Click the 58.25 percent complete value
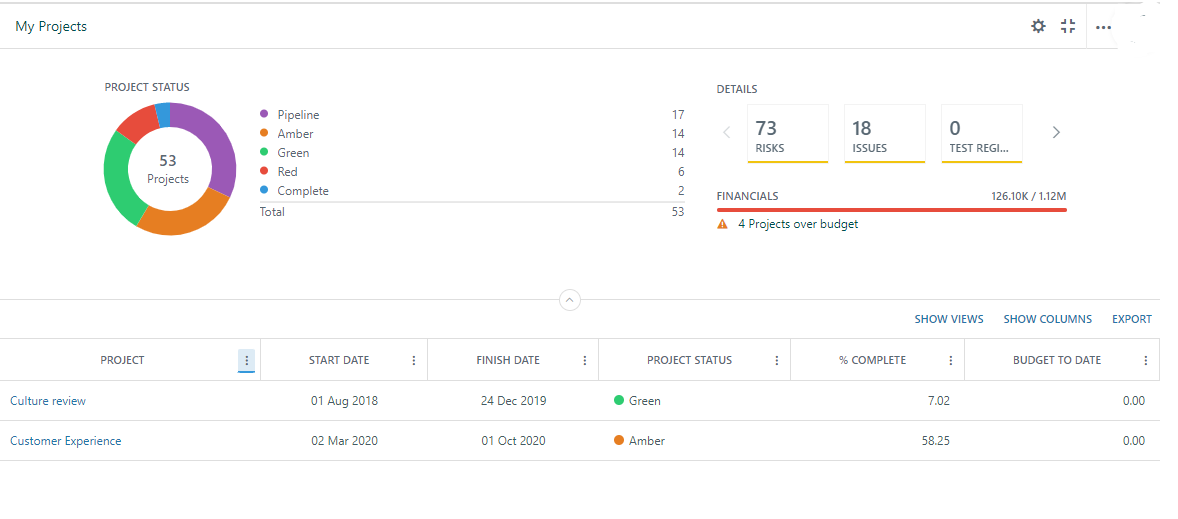This screenshot has height=519, width=1178. point(935,441)
